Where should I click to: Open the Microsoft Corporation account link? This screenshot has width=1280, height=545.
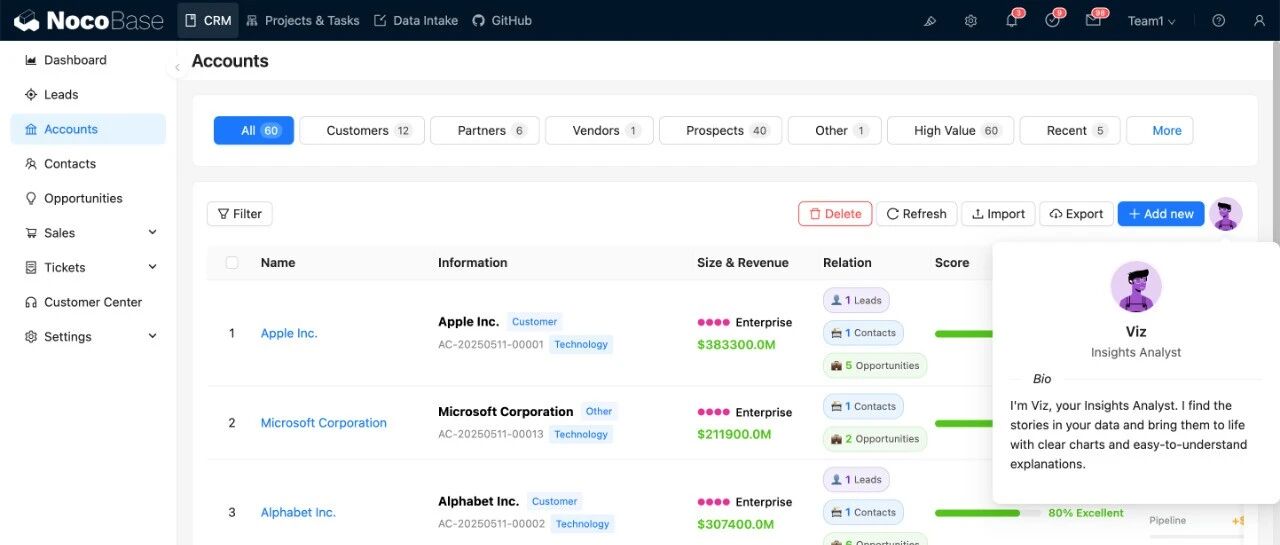[324, 423]
